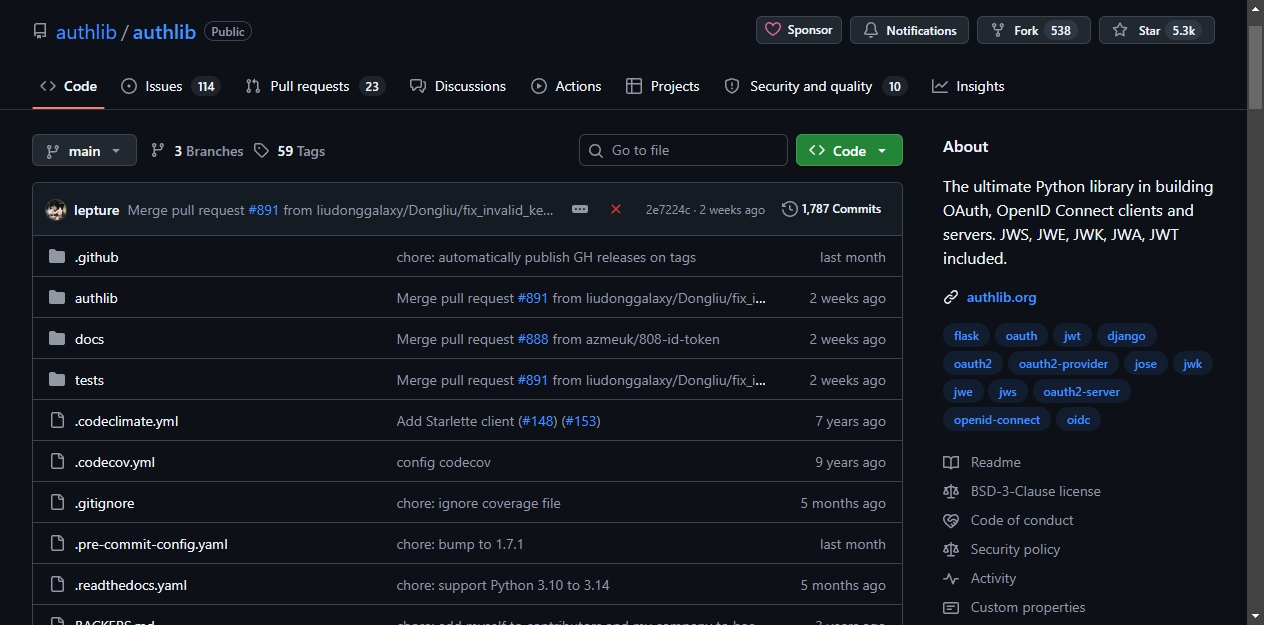Focus the Go to file search field

pos(683,150)
